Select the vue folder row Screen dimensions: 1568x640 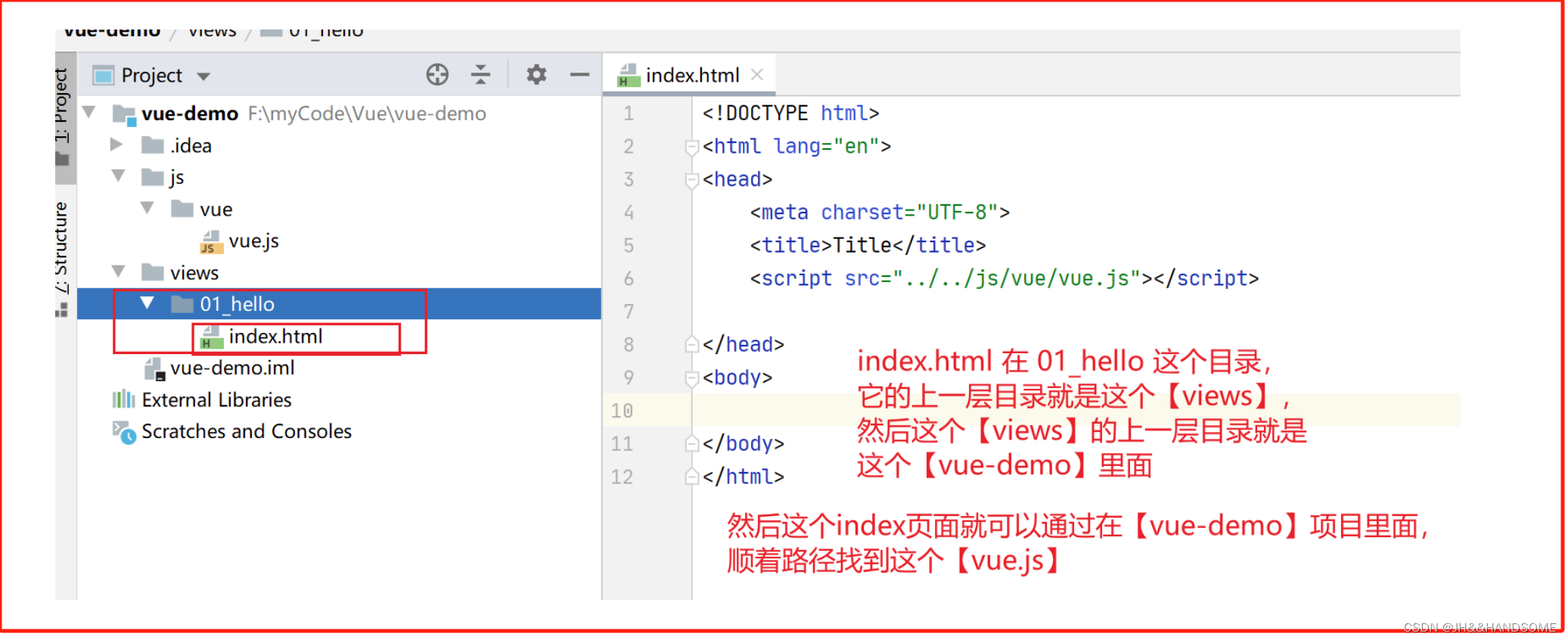pos(339,209)
